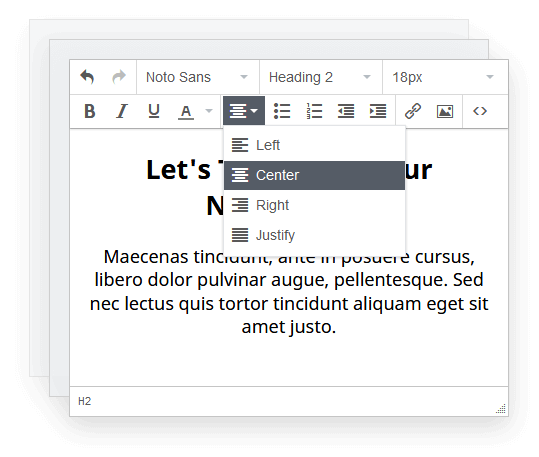Insert a numbered list
Screen dimensions: 539x457
pos(314,111)
